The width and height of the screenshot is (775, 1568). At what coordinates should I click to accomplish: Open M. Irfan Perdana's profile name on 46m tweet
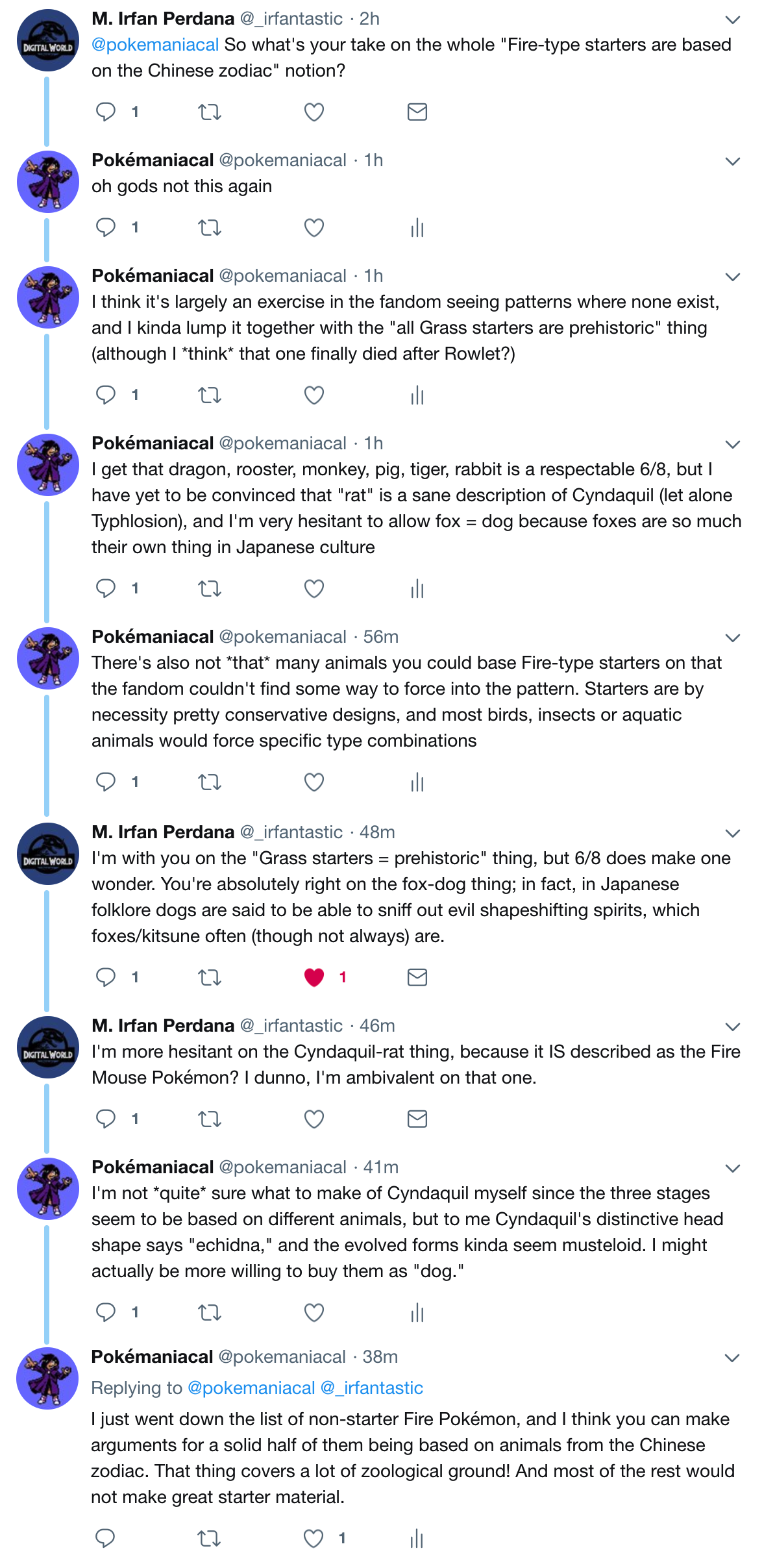click(x=163, y=1026)
